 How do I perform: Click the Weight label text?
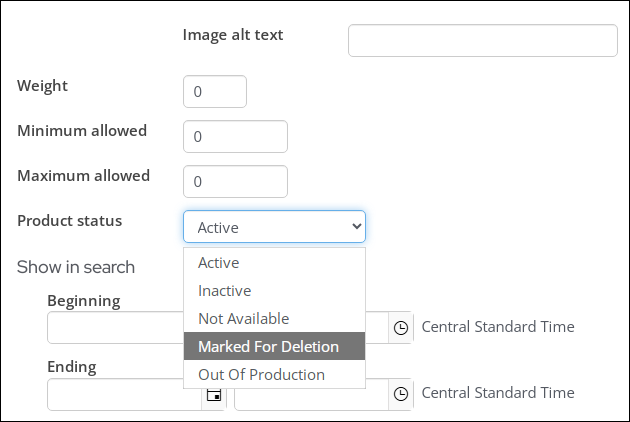coord(43,86)
